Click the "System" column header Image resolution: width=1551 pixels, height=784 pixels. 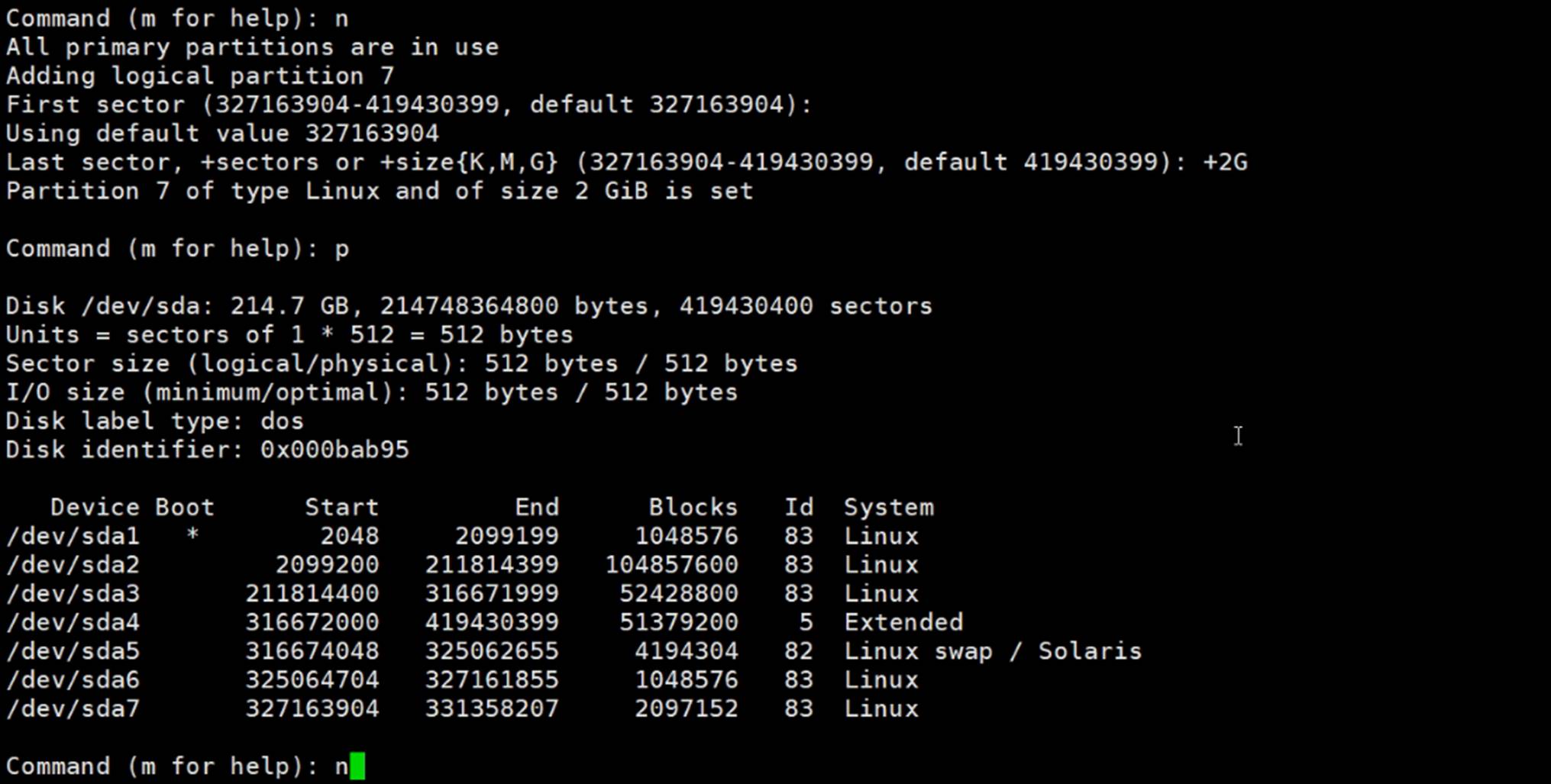pyautogui.click(x=888, y=507)
